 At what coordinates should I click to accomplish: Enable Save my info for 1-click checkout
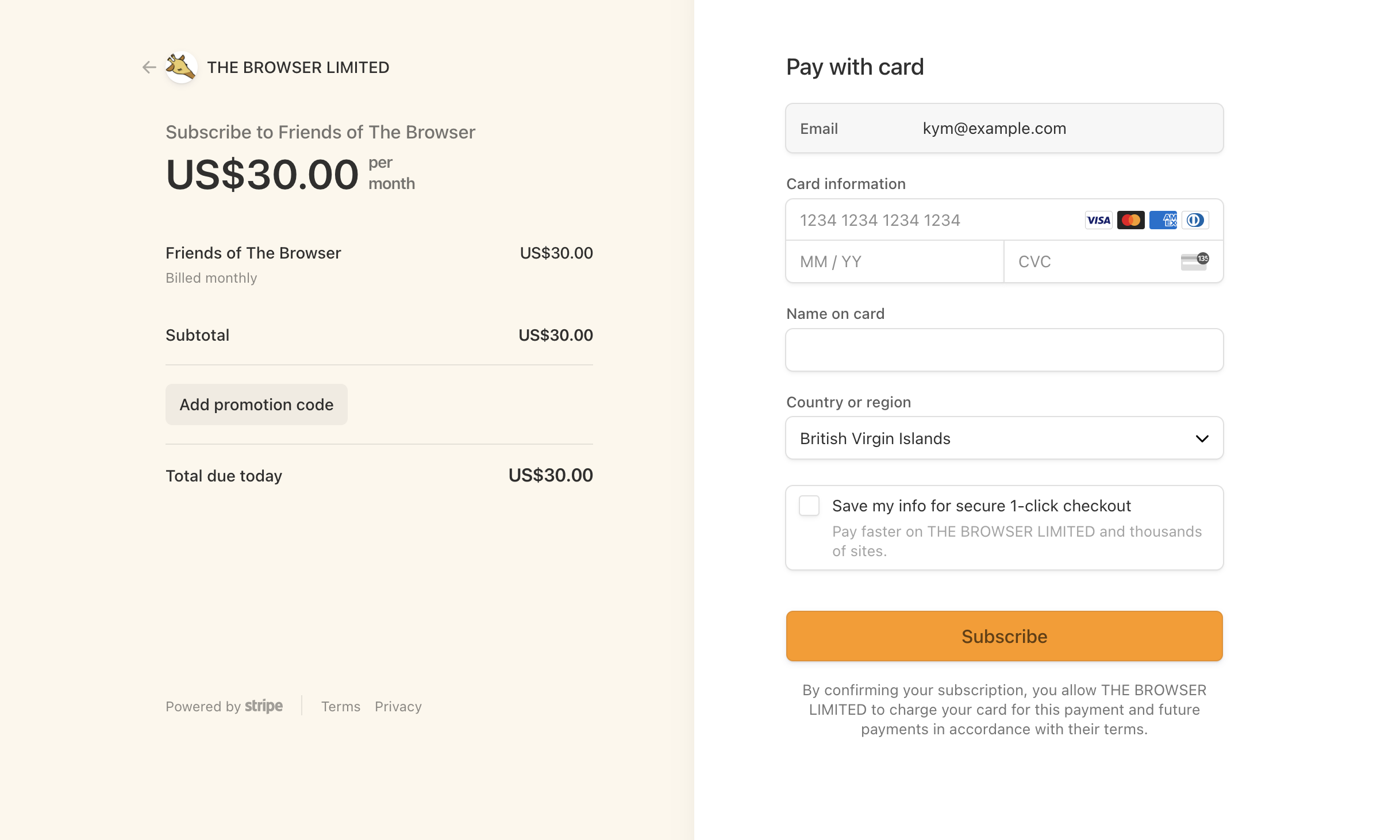(x=809, y=506)
